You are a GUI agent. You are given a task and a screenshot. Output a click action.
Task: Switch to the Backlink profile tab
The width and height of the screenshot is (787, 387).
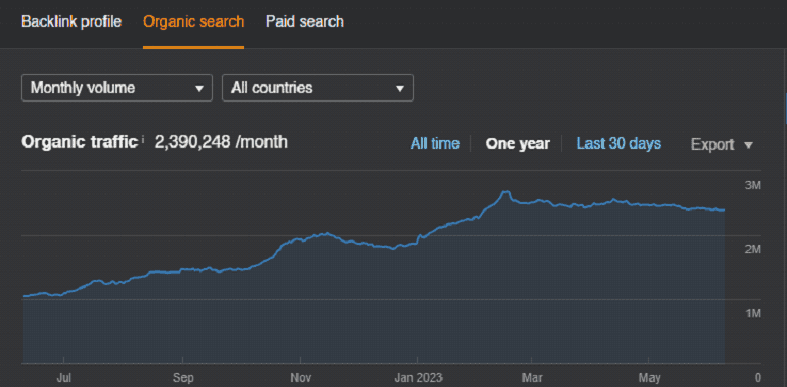click(x=71, y=22)
